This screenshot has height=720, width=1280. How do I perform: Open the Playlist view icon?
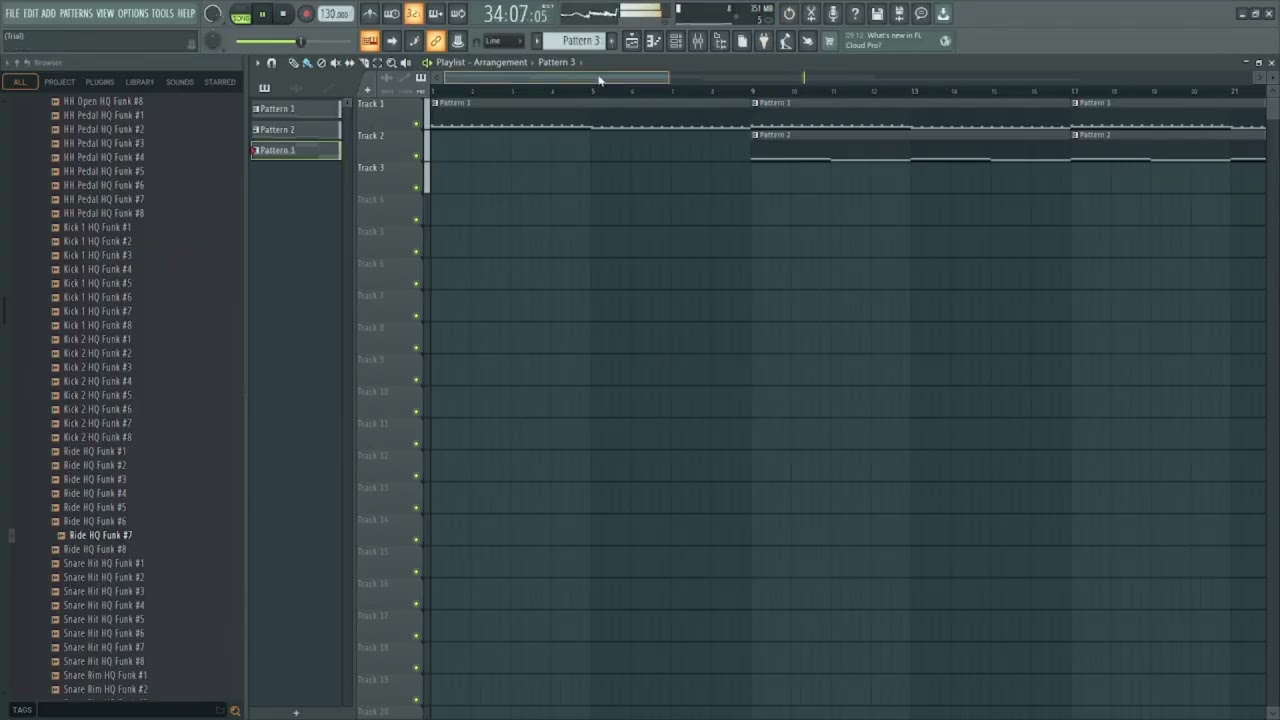pos(632,41)
